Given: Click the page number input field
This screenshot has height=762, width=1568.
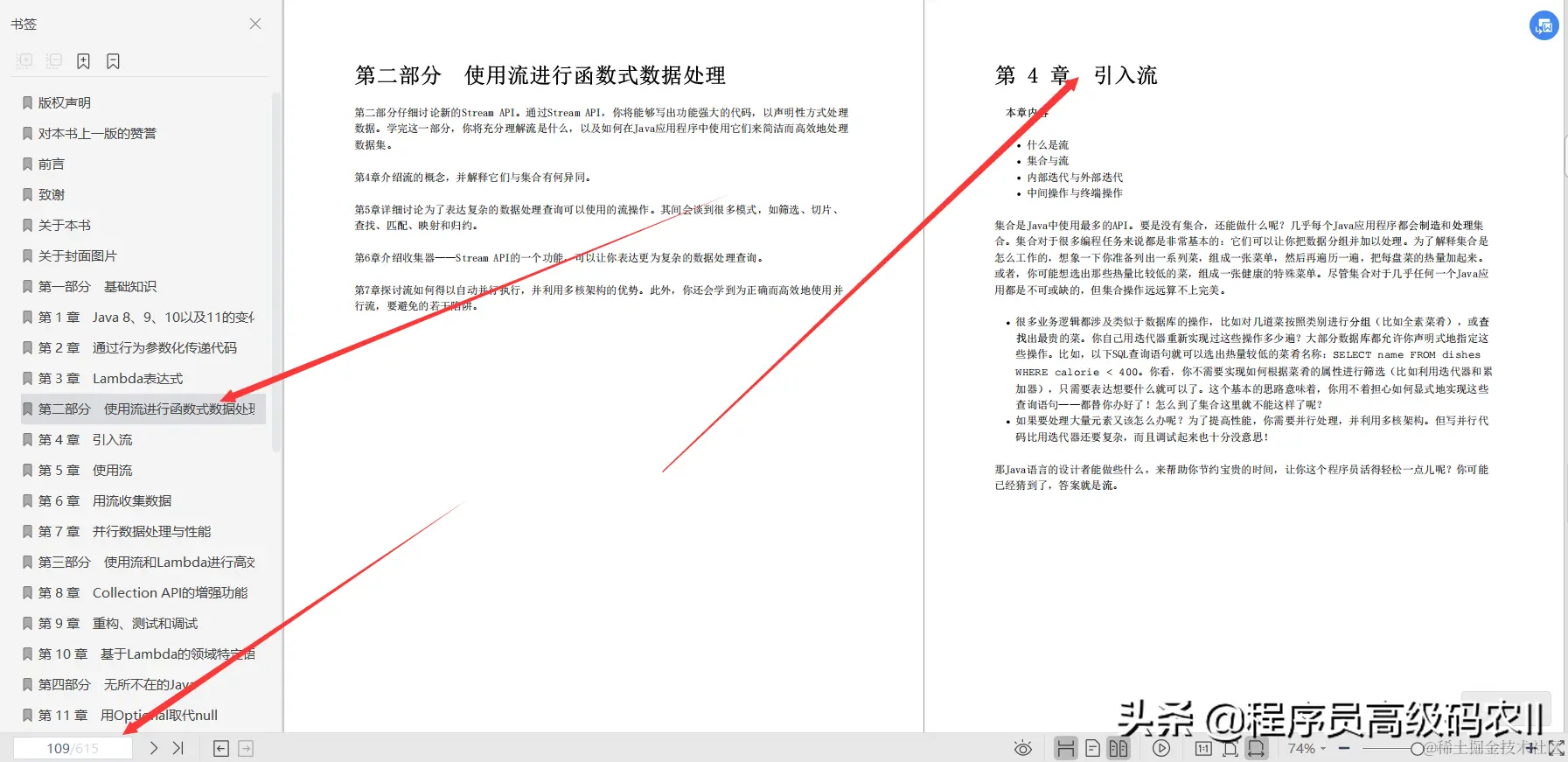Looking at the screenshot, I should click(73, 748).
